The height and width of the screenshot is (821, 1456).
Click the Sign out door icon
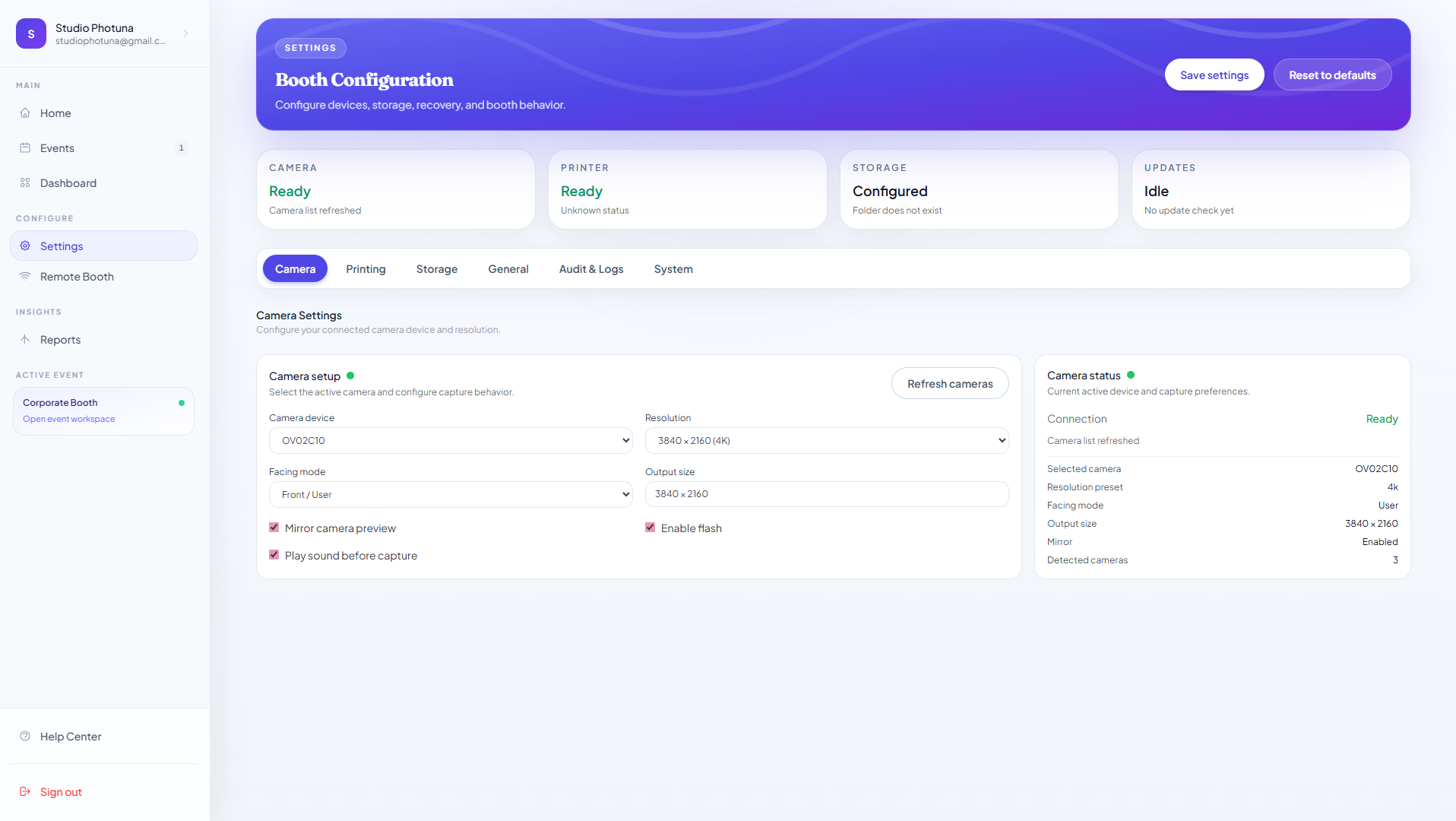25,791
